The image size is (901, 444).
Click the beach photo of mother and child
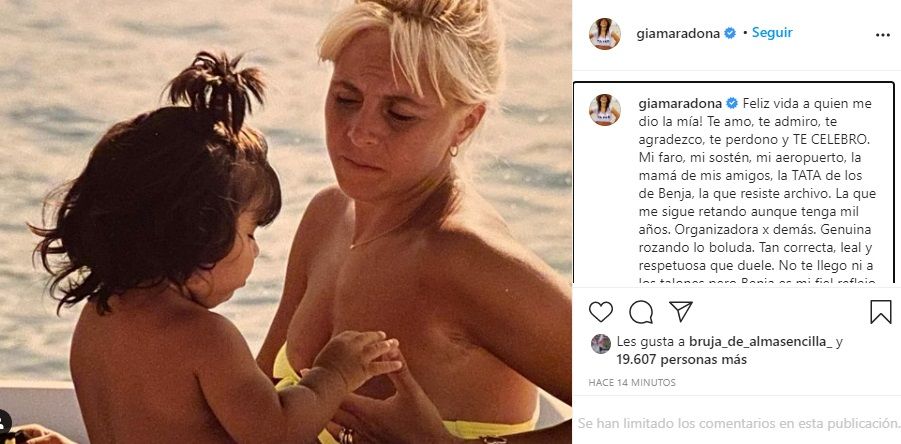(x=286, y=222)
